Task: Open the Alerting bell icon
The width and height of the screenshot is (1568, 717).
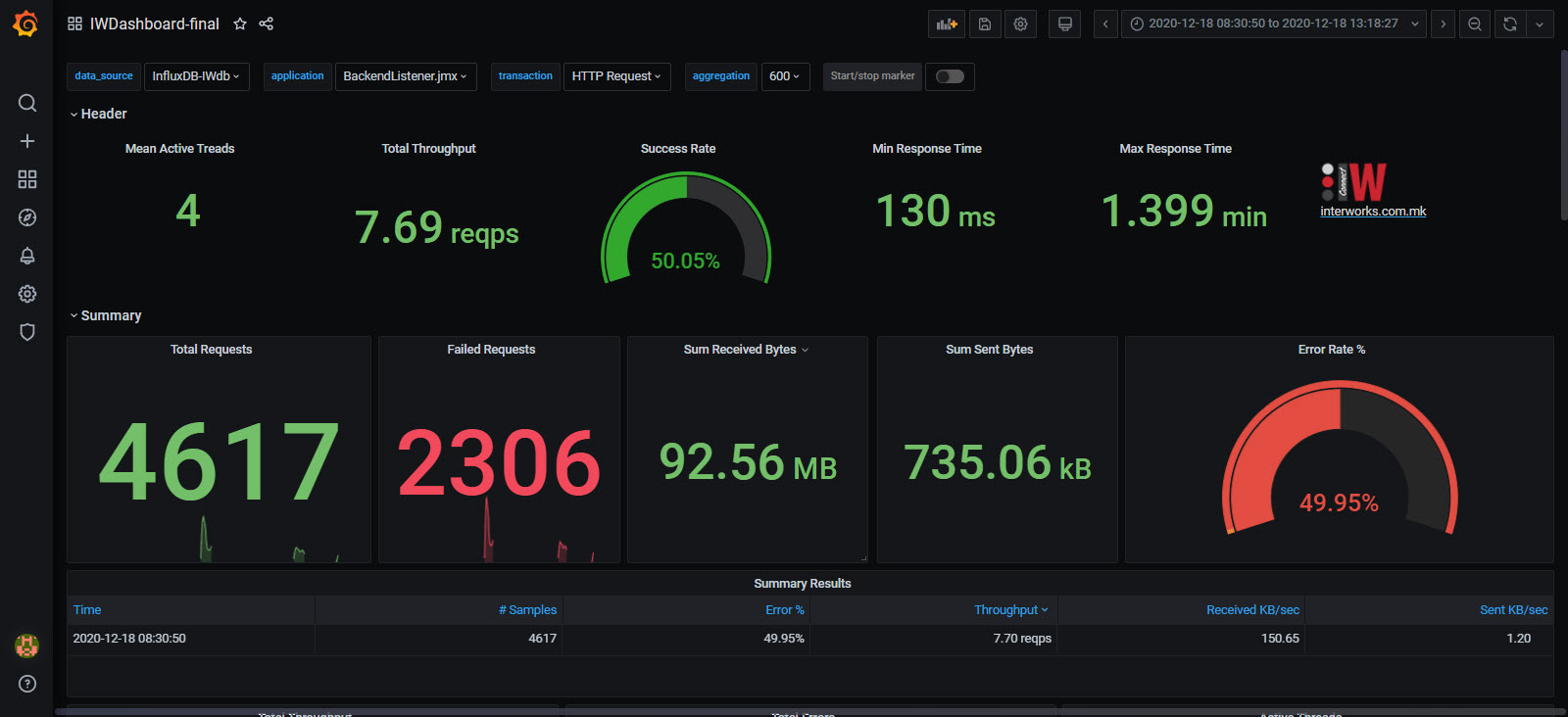Action: pos(27,256)
